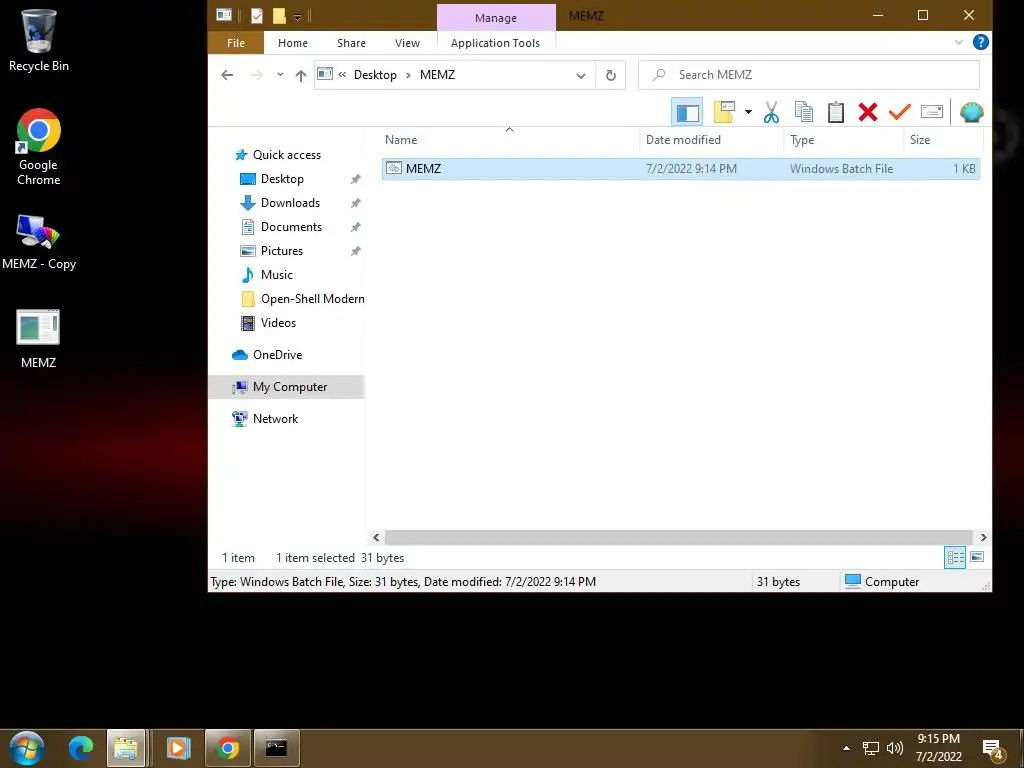This screenshot has width=1024, height=768.
Task: Click the Help question mark icon
Action: tap(980, 42)
